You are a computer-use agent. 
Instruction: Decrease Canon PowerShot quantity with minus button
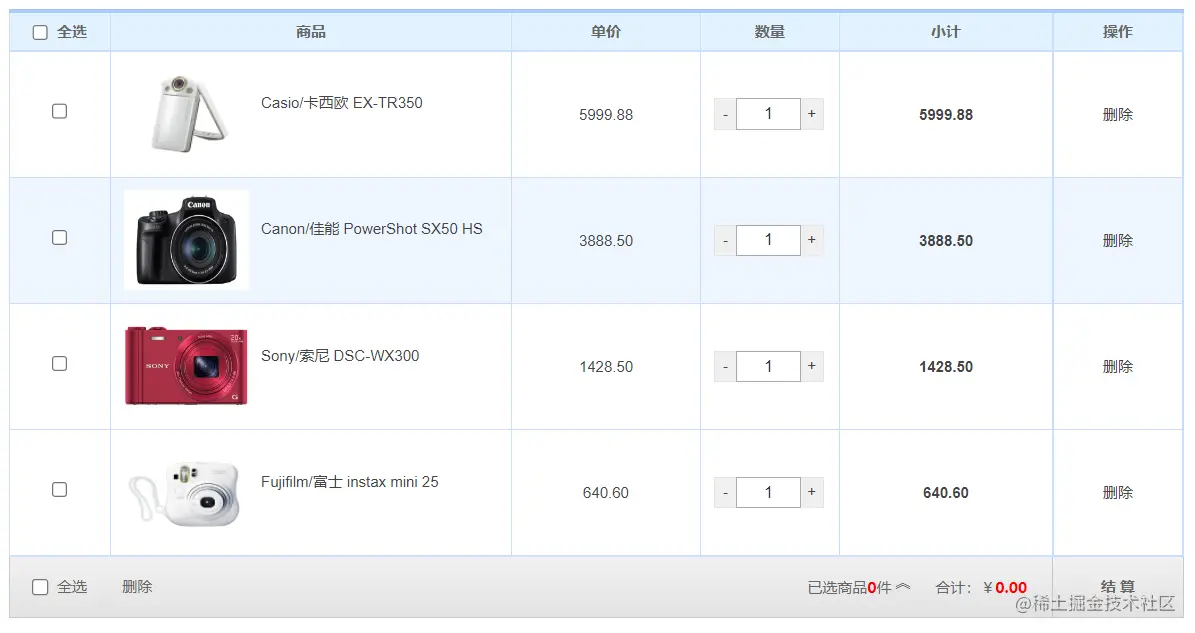point(724,239)
